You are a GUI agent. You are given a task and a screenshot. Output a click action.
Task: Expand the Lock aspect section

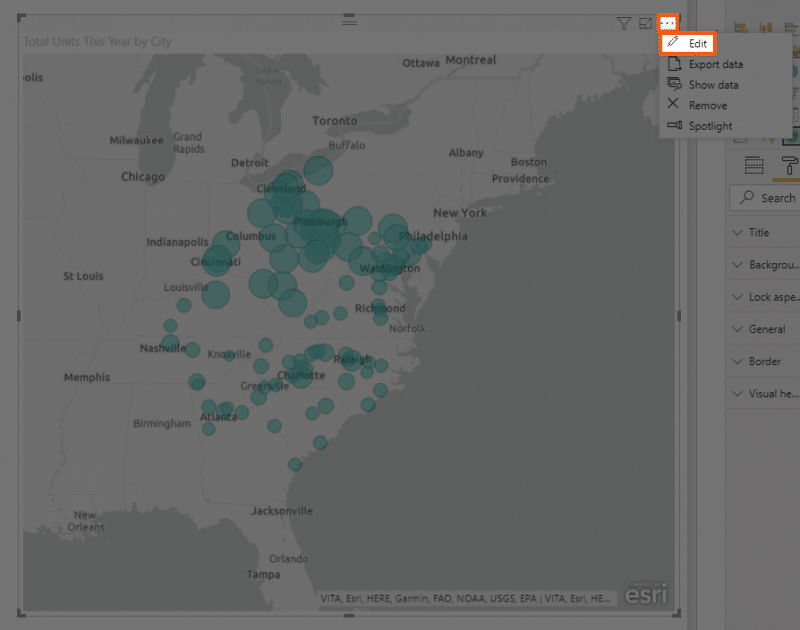pyautogui.click(x=762, y=296)
